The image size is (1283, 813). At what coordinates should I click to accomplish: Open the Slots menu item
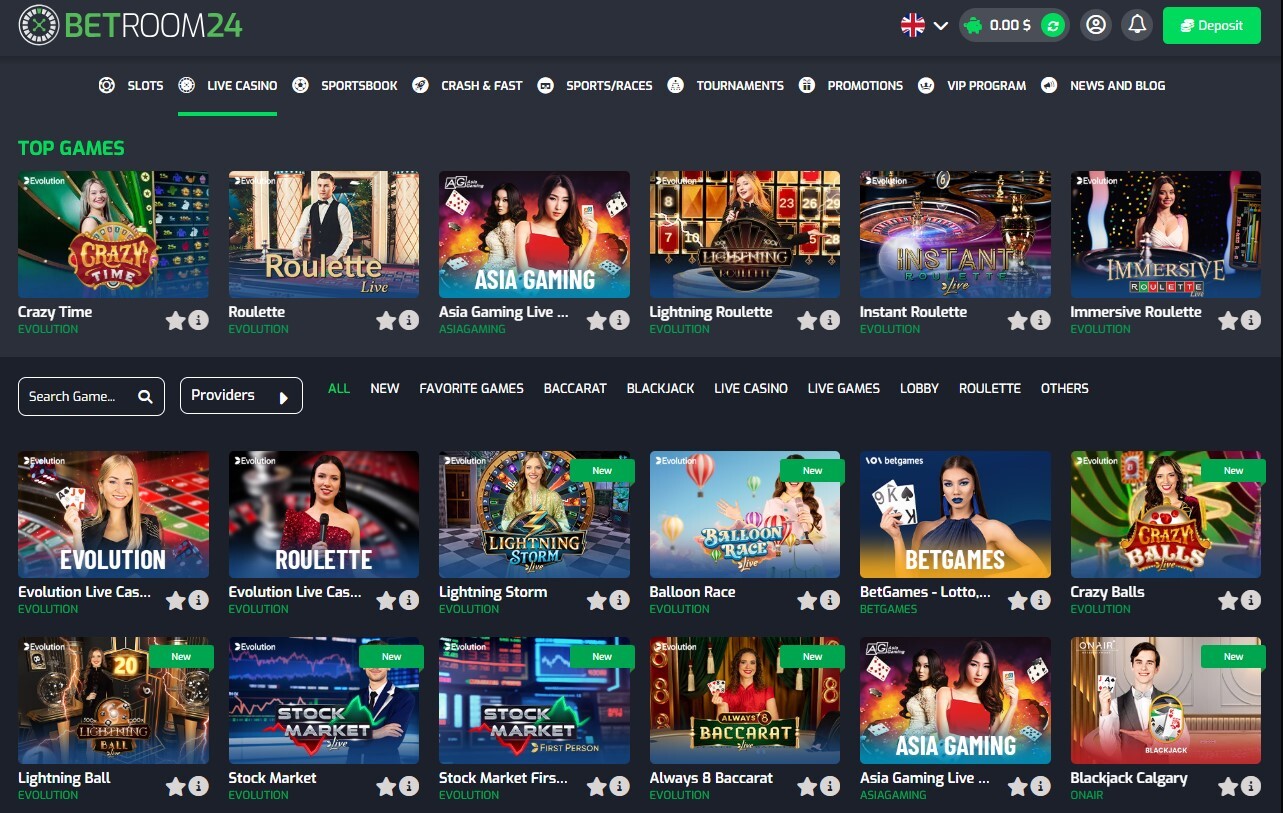(131, 86)
